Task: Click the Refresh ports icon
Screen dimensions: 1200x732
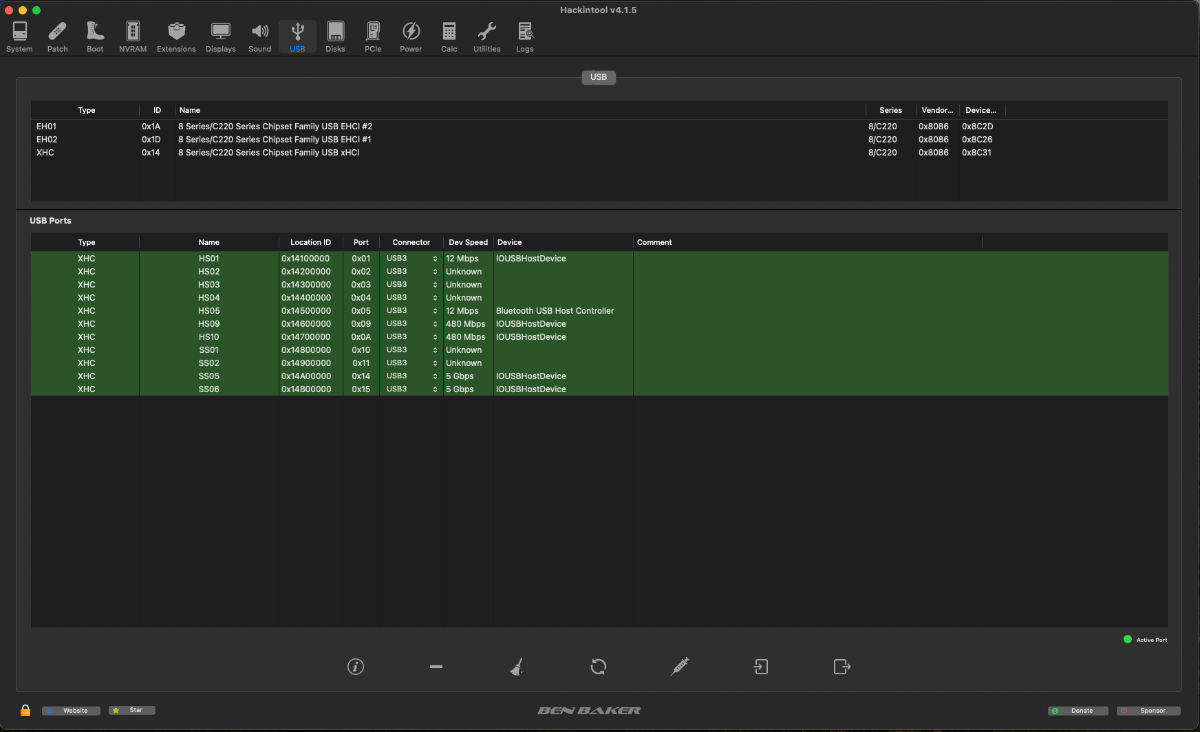Action: click(598, 667)
